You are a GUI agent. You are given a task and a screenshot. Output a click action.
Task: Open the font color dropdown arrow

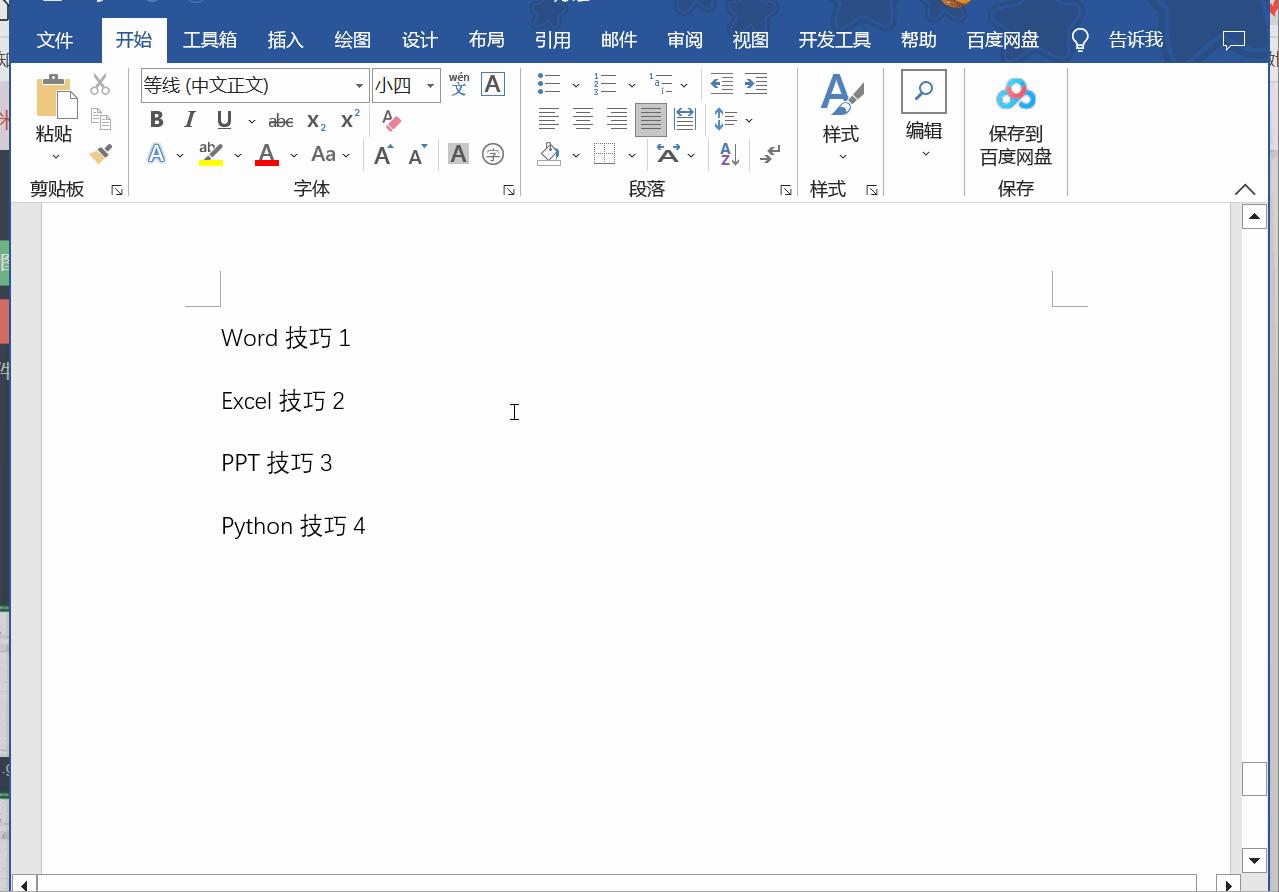point(293,155)
